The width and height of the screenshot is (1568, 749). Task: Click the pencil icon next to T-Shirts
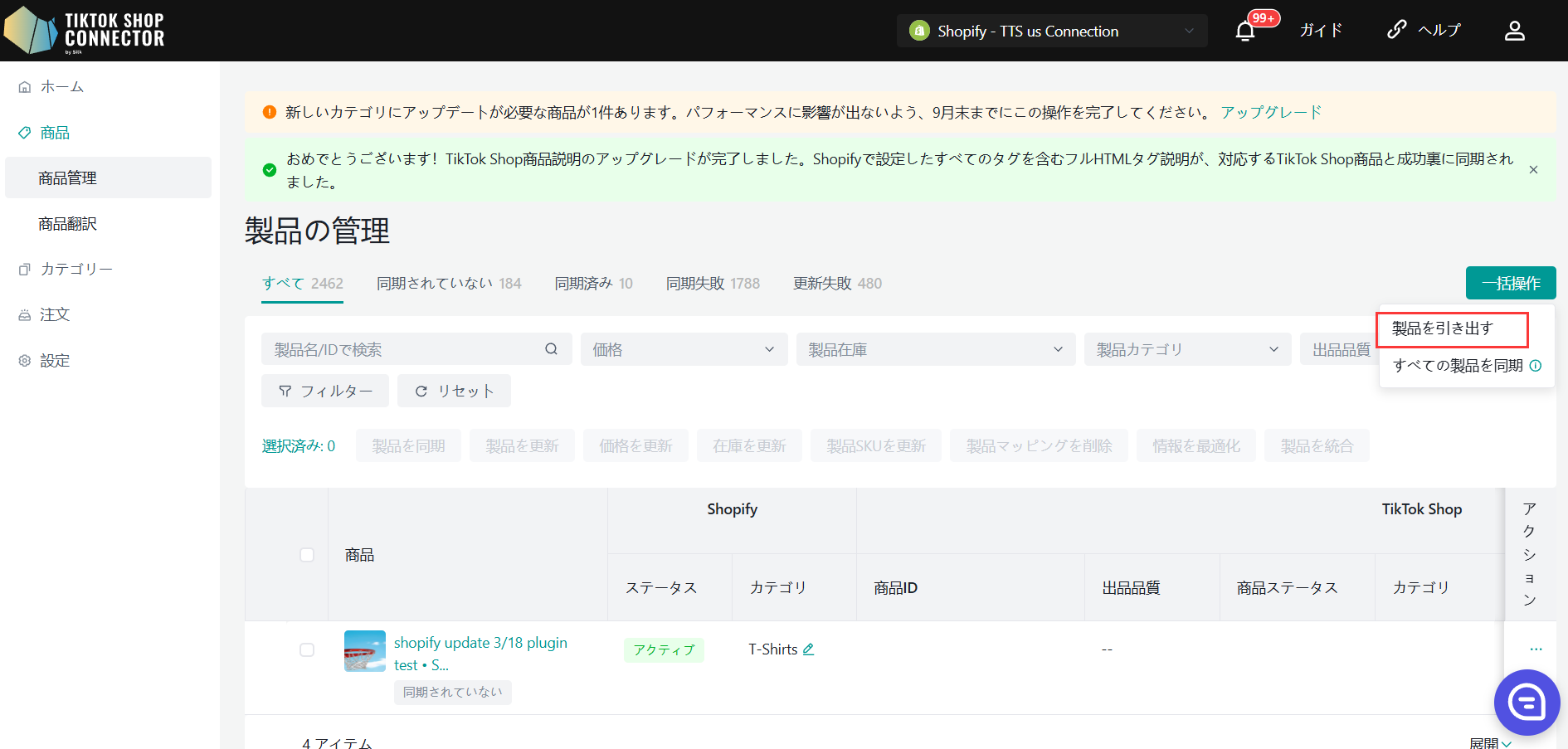tap(808, 649)
